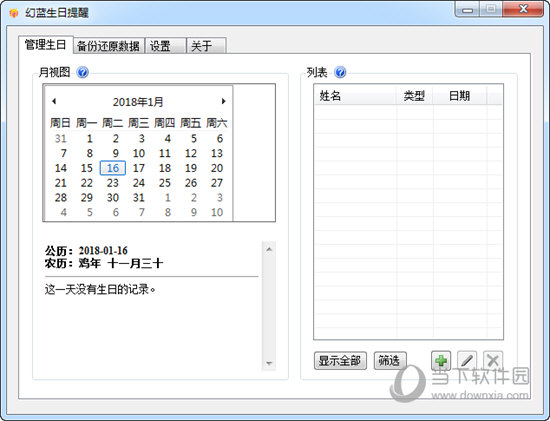Click the 显示全部 button
The height and width of the screenshot is (421, 550).
pos(340,361)
